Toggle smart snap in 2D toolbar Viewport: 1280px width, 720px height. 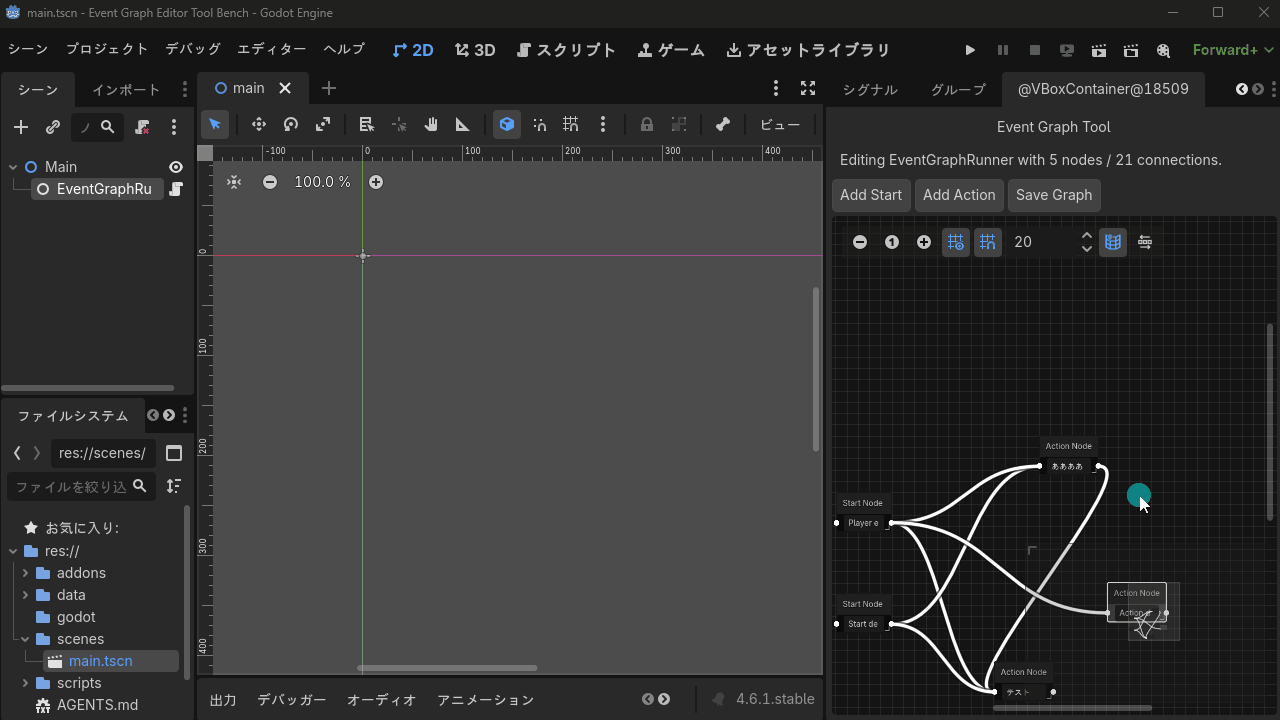[x=539, y=125]
